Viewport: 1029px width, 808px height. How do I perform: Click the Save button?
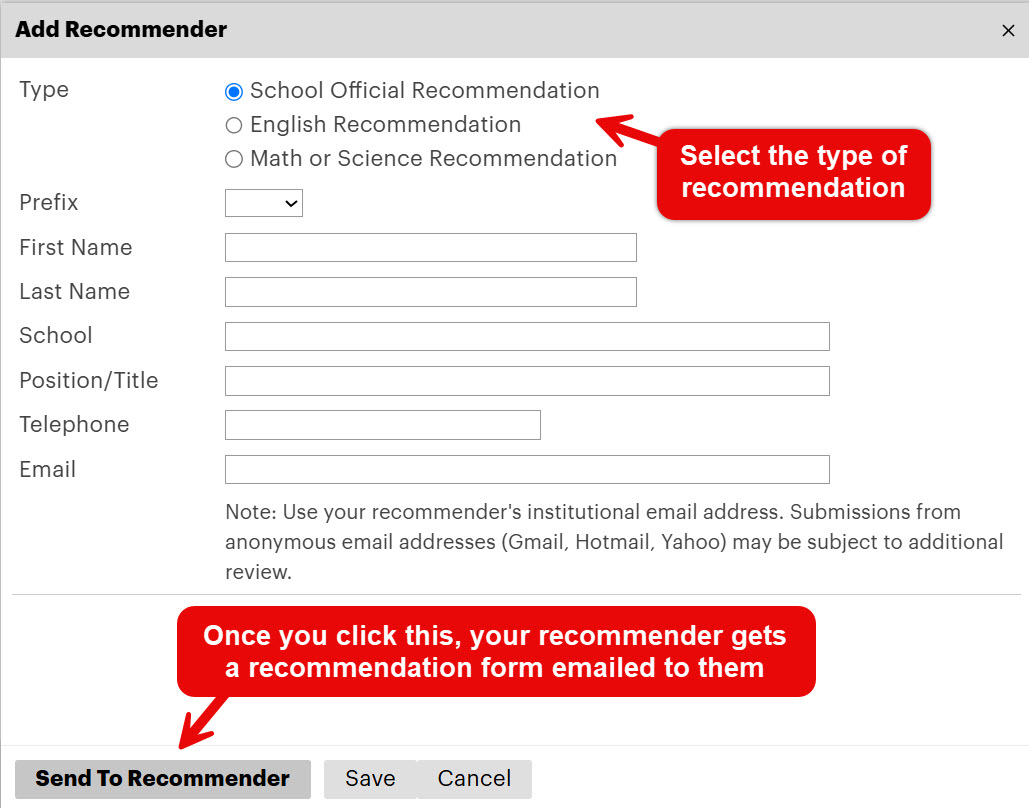pos(370,779)
